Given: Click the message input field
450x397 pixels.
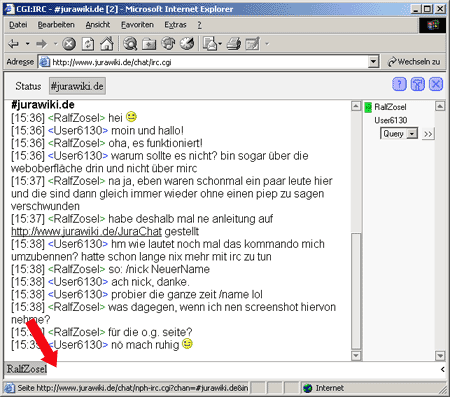Looking at the screenshot, I should click(x=243, y=369).
